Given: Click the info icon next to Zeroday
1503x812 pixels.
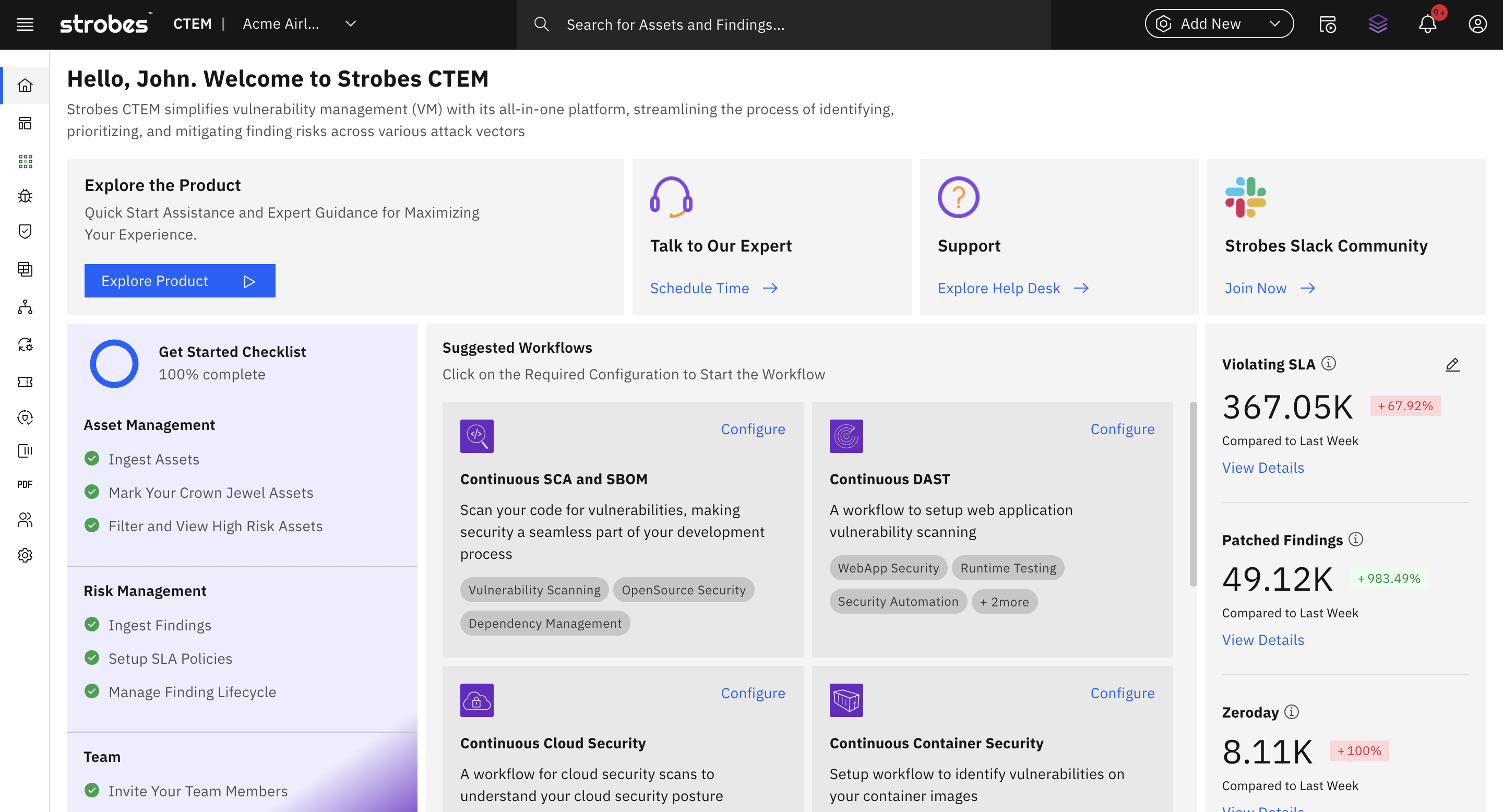Looking at the screenshot, I should pyautogui.click(x=1292, y=712).
